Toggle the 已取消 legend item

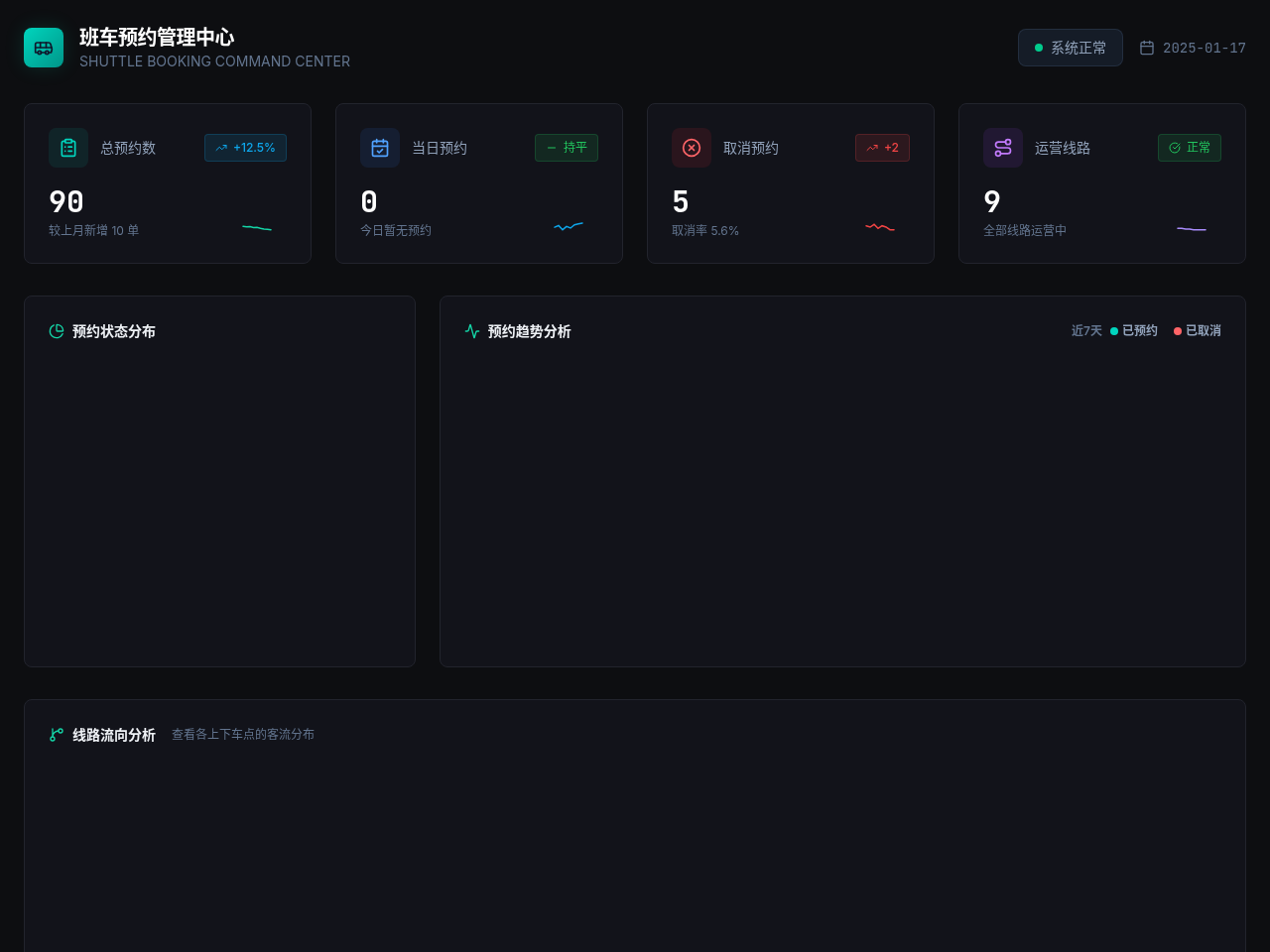click(1198, 331)
